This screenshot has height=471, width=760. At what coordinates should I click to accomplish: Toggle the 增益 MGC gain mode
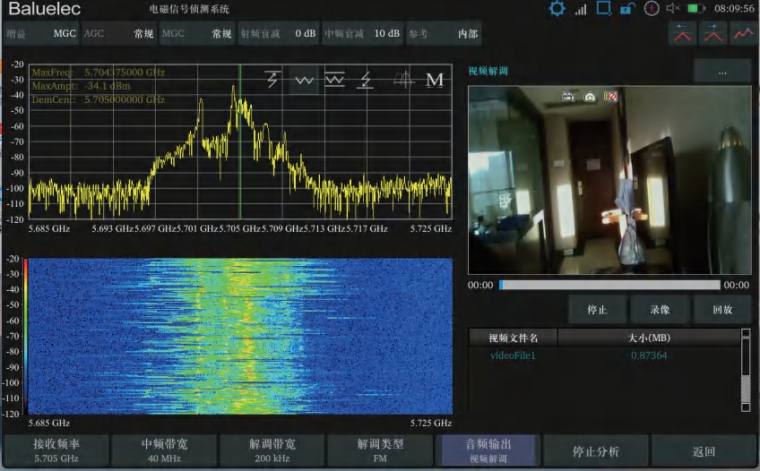pyautogui.click(x=40, y=33)
